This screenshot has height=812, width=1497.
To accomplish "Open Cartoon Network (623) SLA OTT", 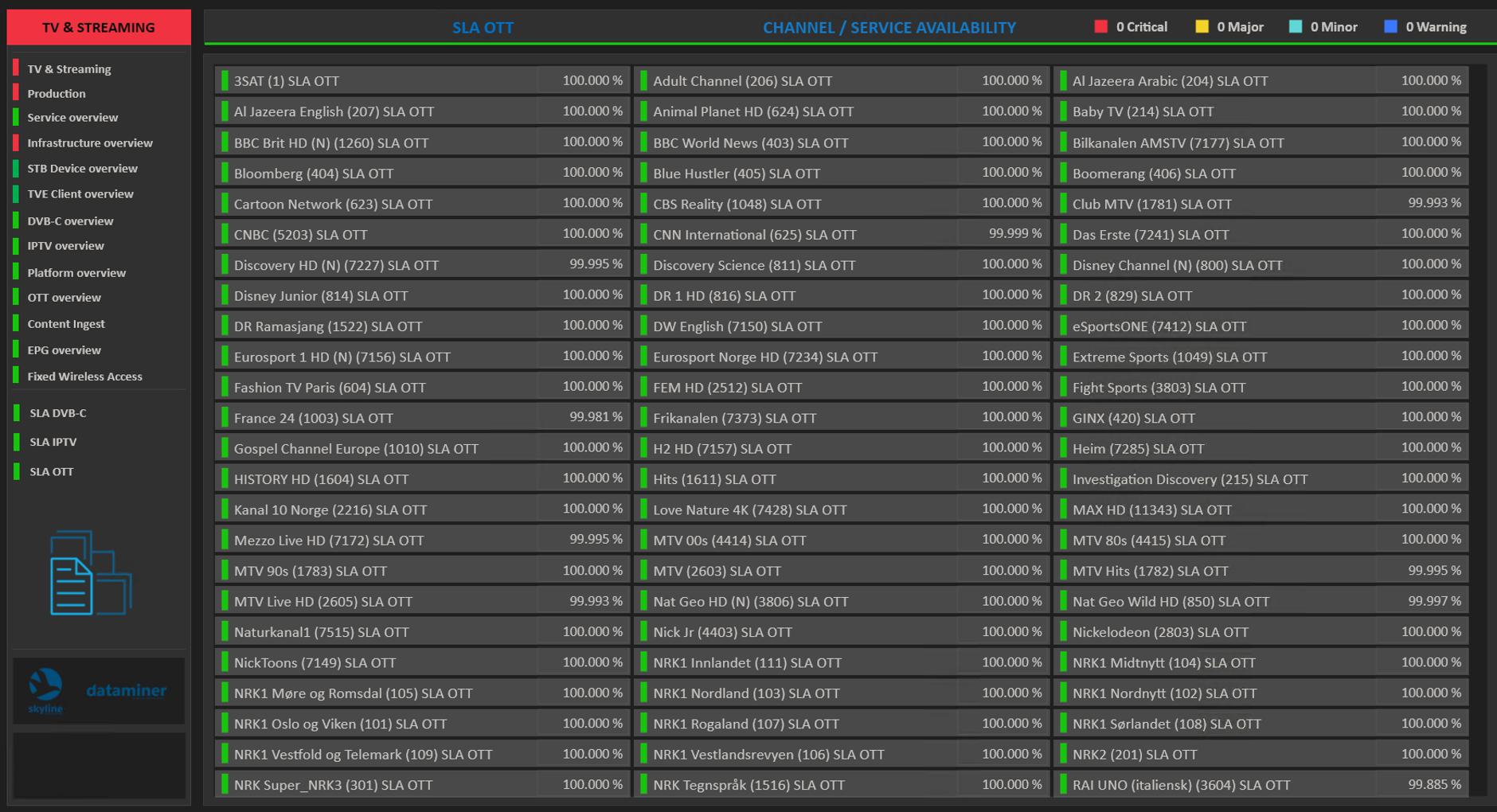I will coord(422,204).
